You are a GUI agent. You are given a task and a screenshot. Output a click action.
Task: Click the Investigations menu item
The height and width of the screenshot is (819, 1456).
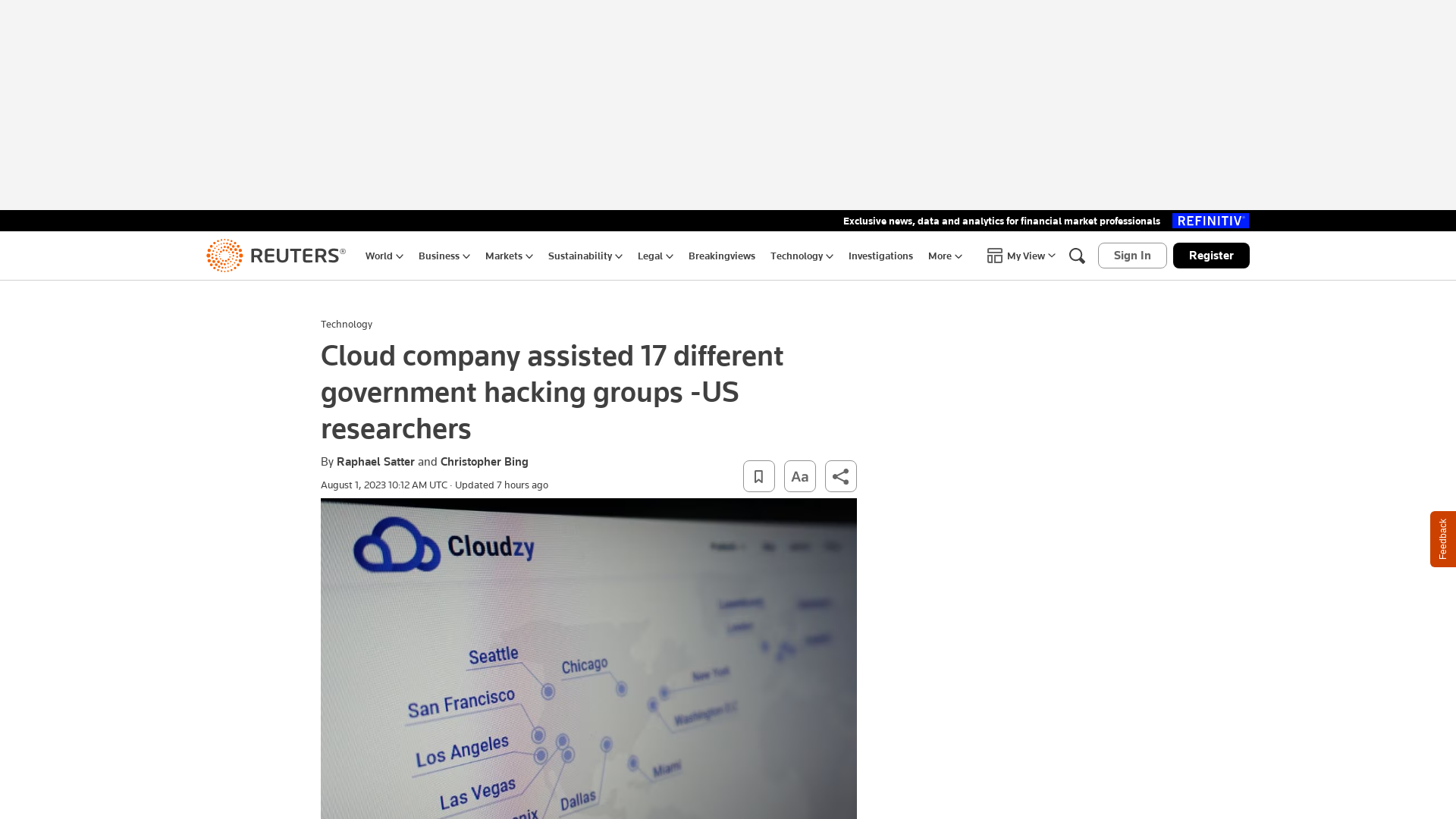point(880,255)
